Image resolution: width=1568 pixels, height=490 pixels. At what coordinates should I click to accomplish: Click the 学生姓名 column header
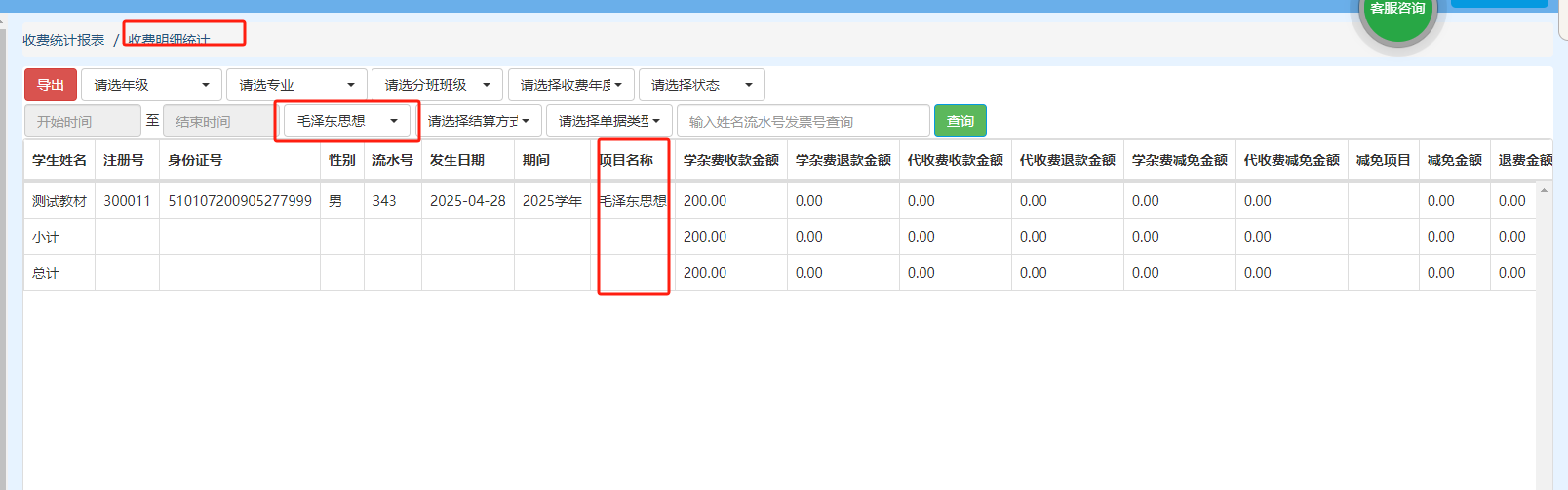pyautogui.click(x=59, y=160)
